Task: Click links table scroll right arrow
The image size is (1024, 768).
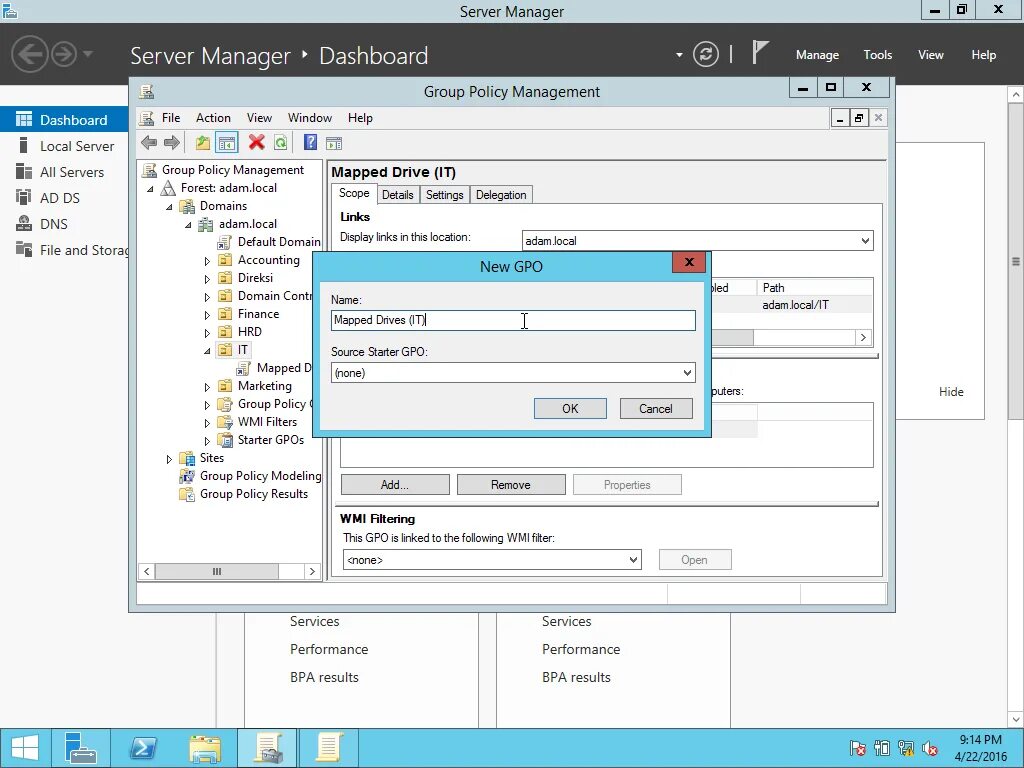Action: [863, 338]
